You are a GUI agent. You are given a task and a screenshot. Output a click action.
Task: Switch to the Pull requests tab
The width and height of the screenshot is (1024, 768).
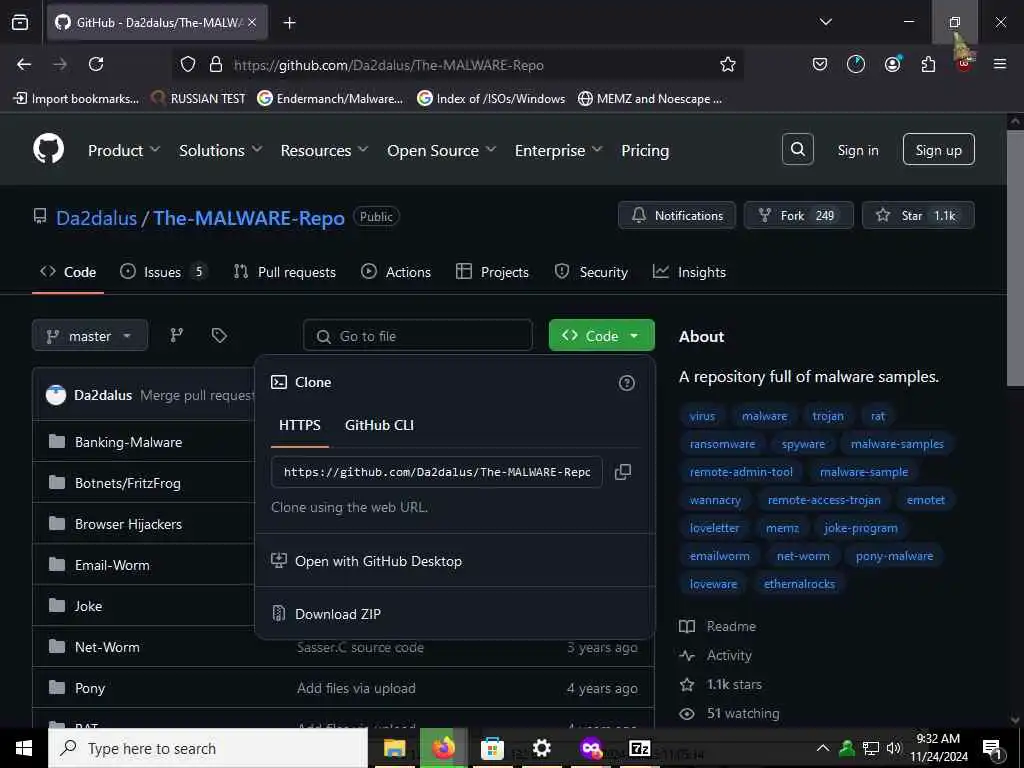pyautogui.click(x=285, y=272)
